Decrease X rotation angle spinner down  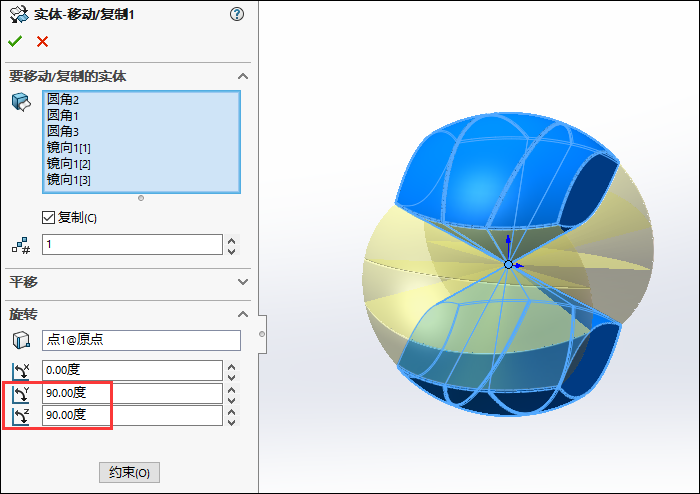231,378
